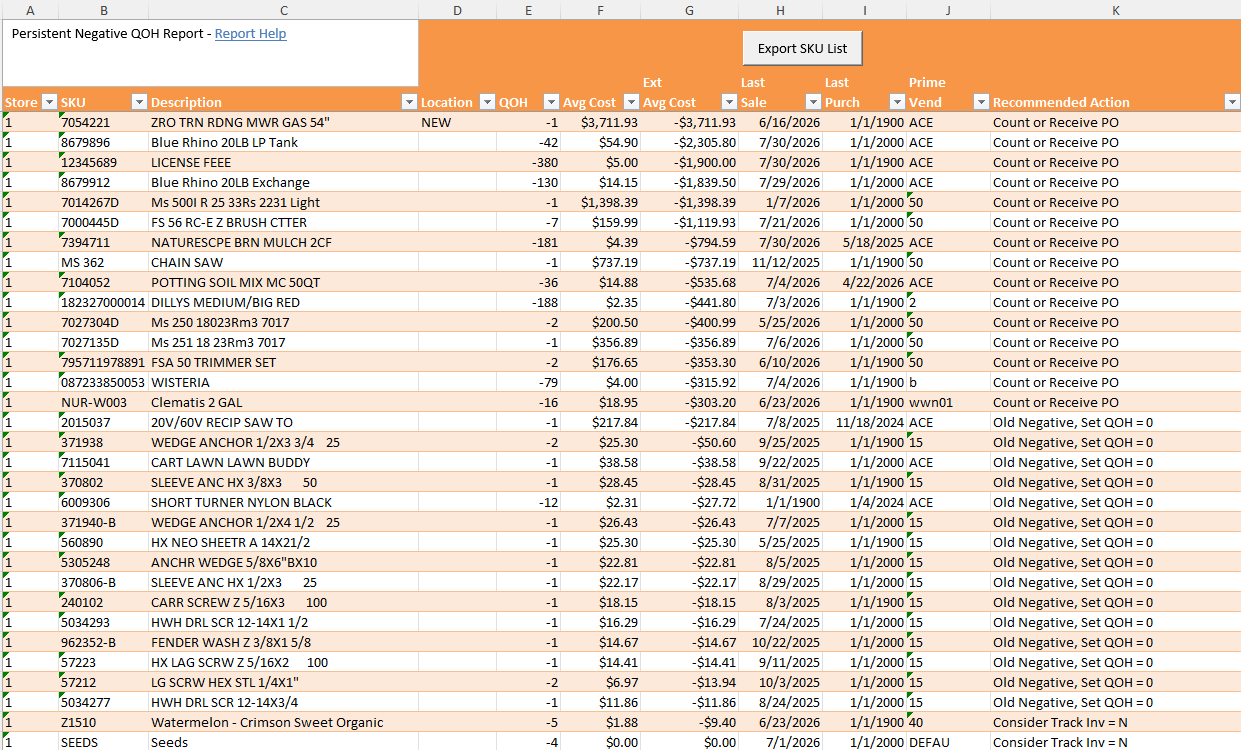Open the Recommended Action filter dropdown

[x=1231, y=102]
